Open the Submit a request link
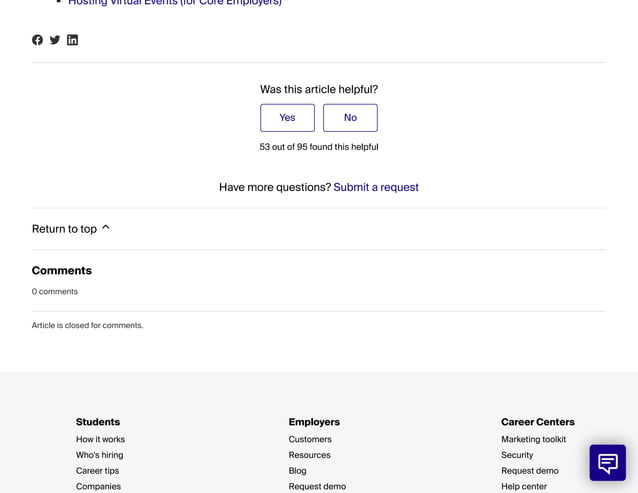638x493 pixels. [x=376, y=187]
